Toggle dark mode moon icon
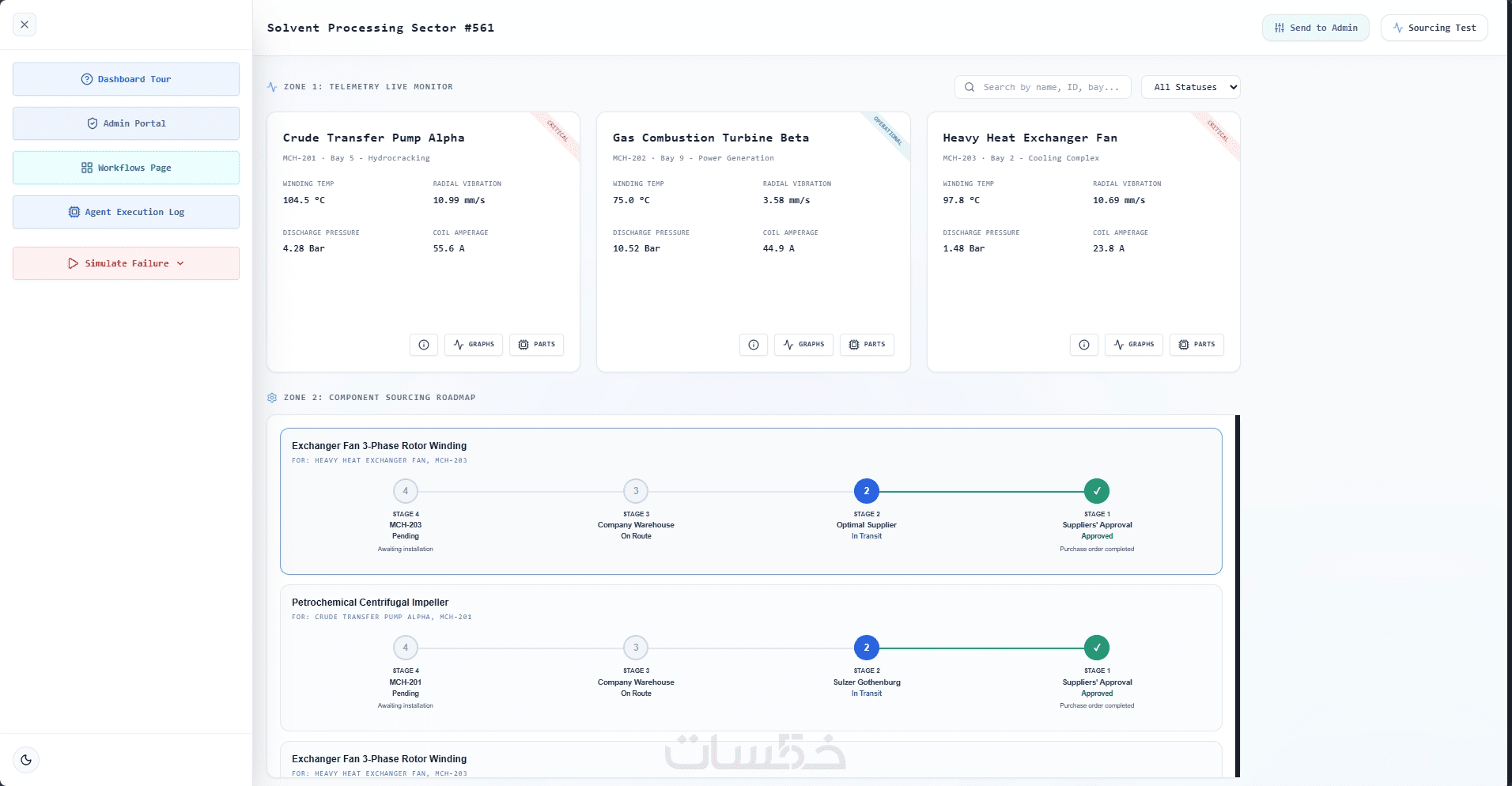 tap(26, 760)
